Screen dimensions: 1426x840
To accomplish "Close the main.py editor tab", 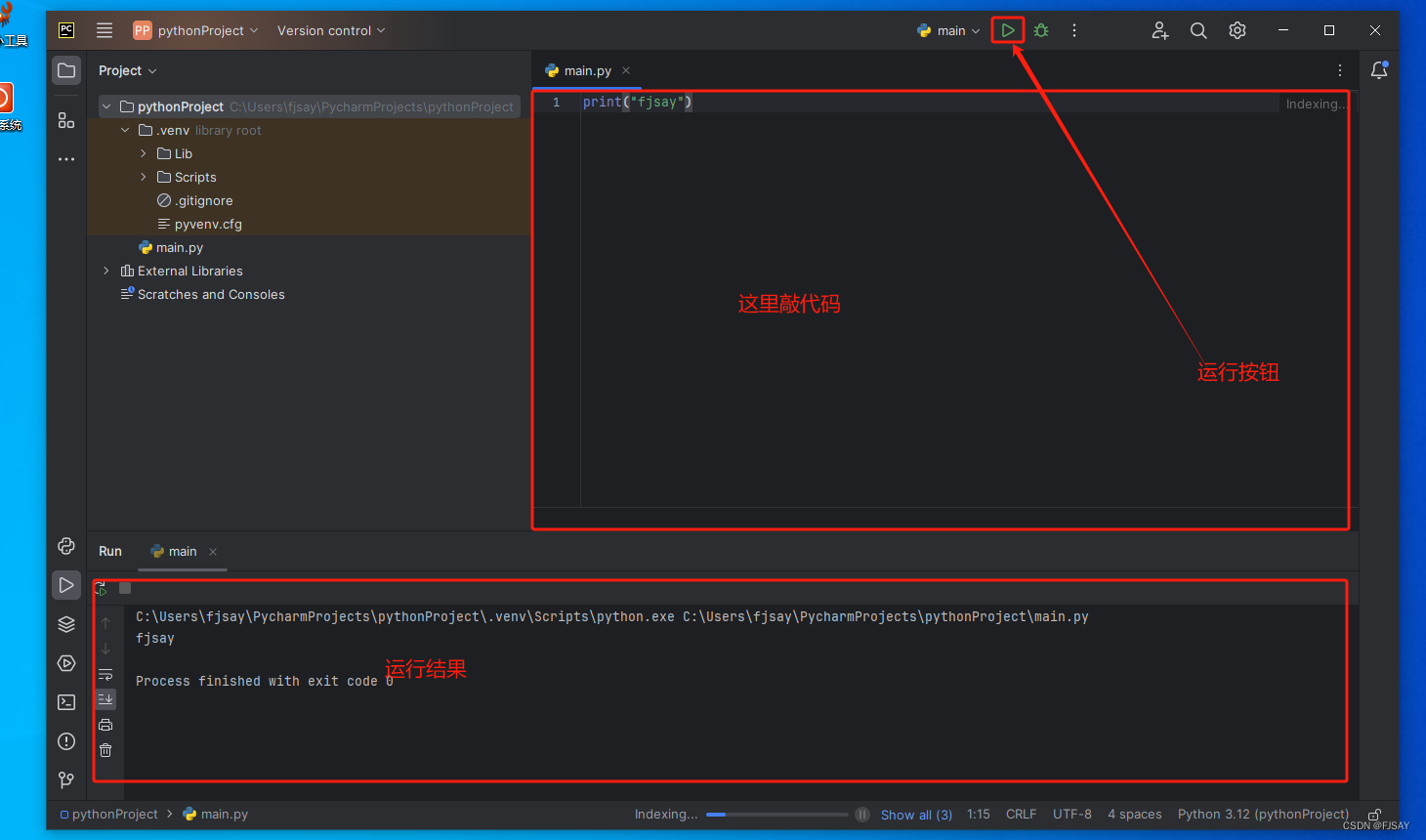I will [x=626, y=70].
